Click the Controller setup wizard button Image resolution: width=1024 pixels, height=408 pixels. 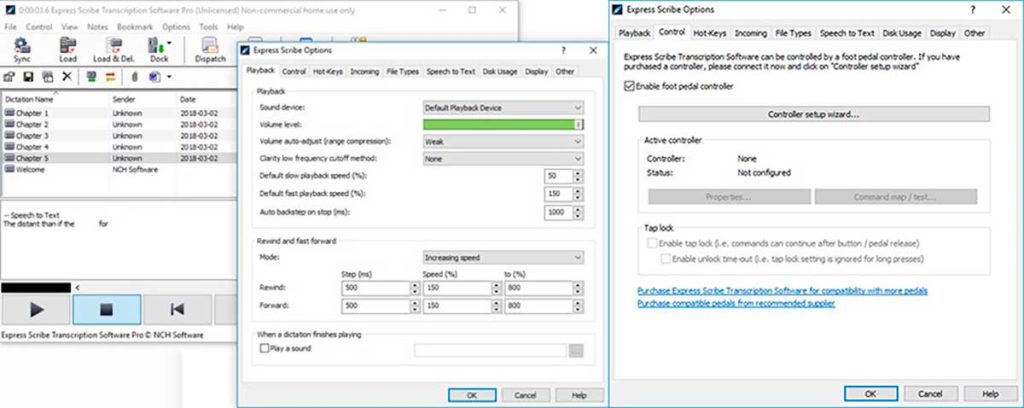(813, 115)
